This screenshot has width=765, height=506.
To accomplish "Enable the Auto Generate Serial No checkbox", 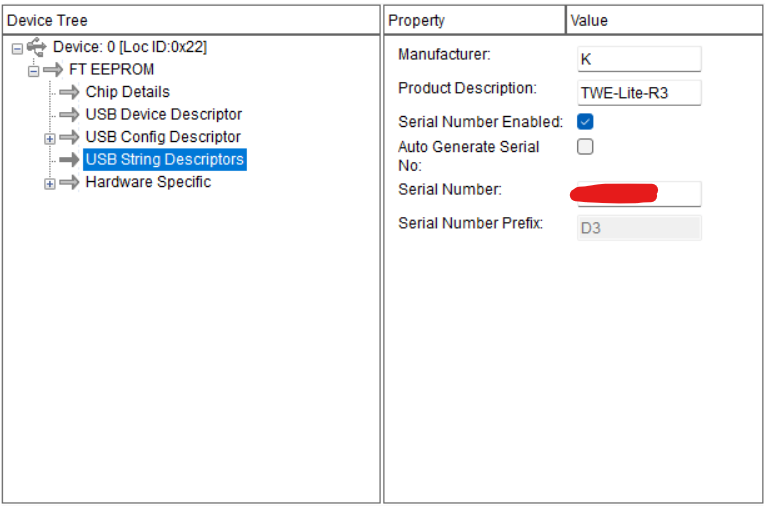I will [x=586, y=147].
